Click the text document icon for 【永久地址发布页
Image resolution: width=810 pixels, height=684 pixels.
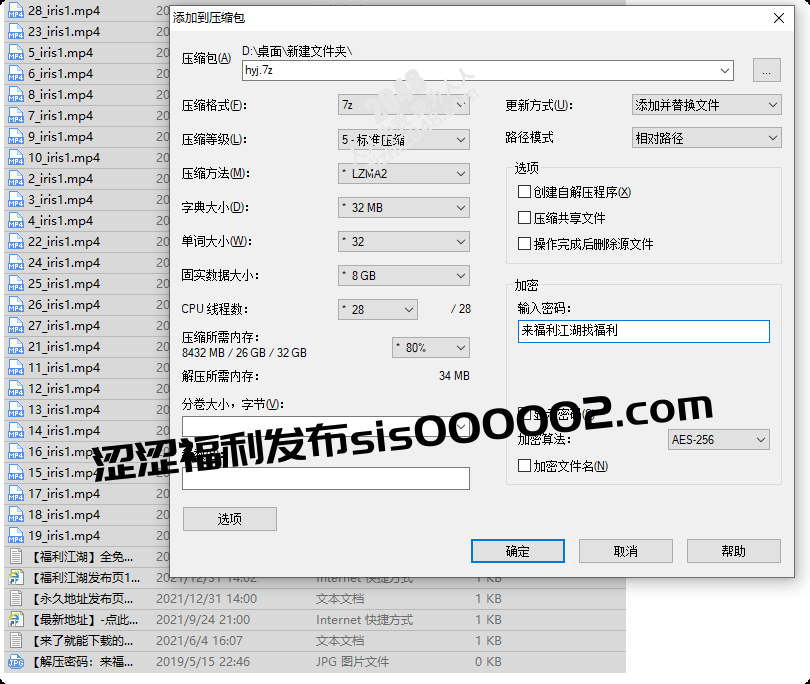pyautogui.click(x=16, y=599)
